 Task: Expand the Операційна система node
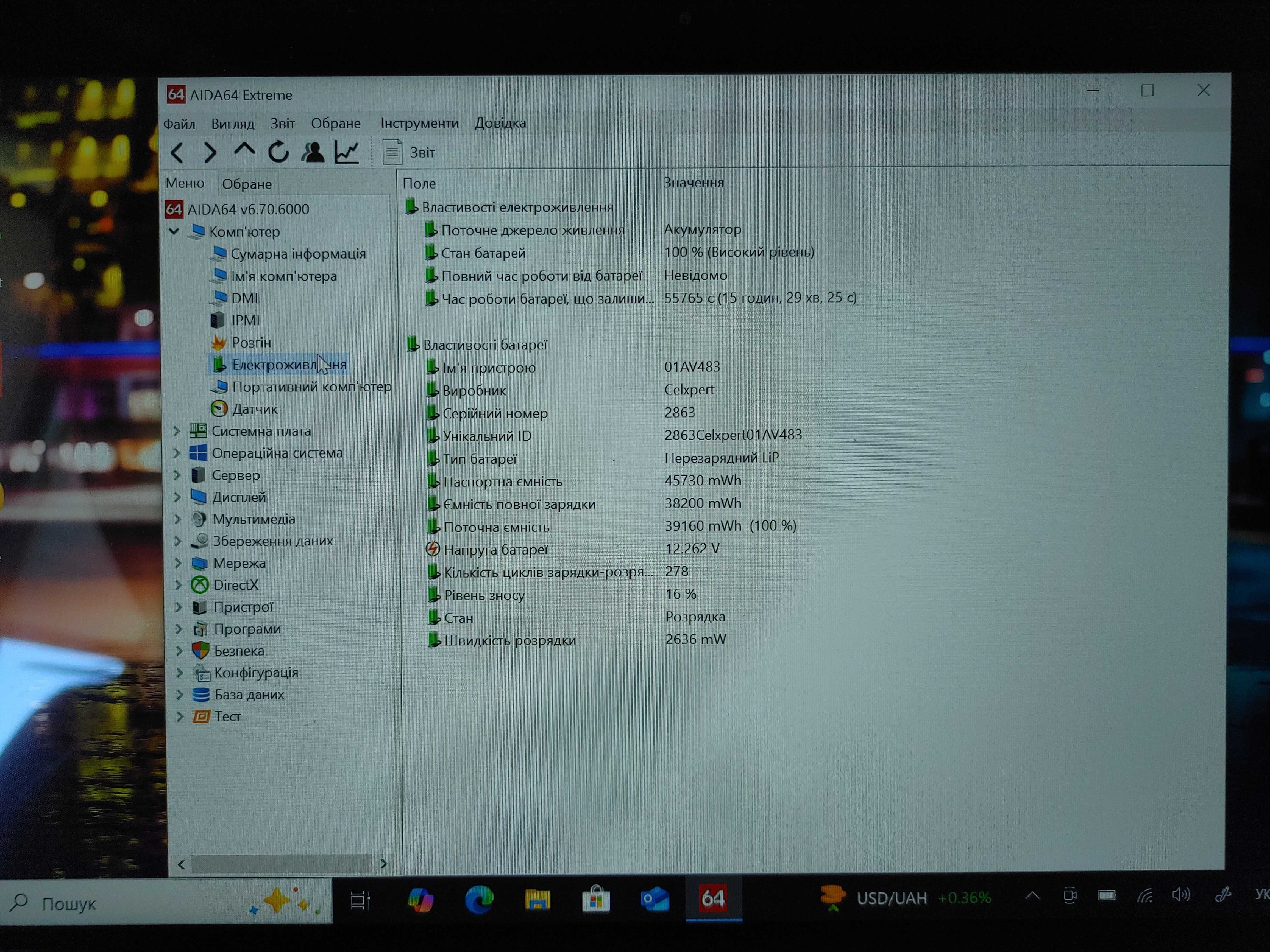point(177,453)
